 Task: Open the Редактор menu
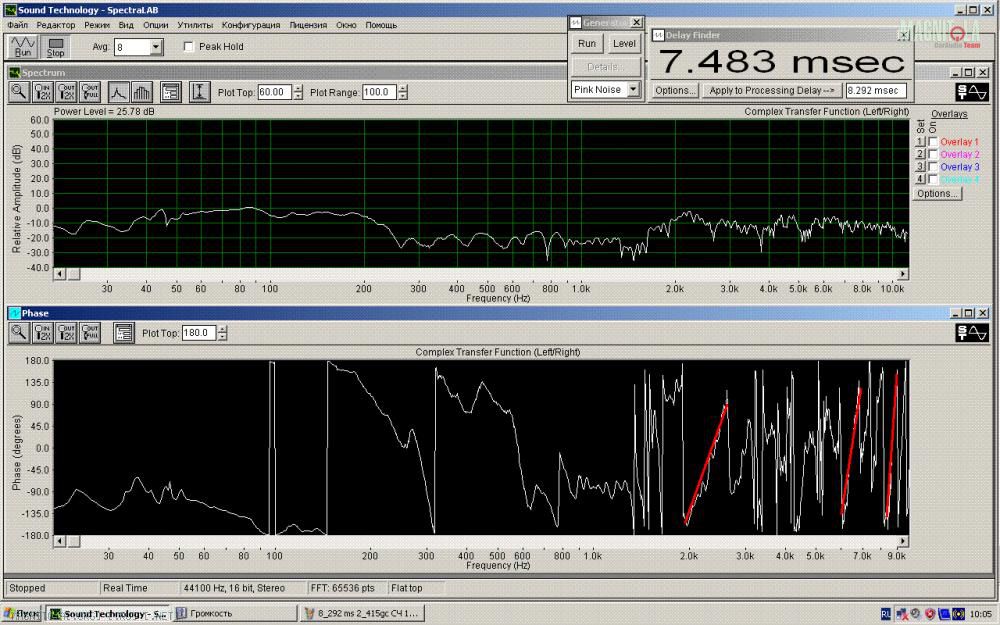point(56,25)
